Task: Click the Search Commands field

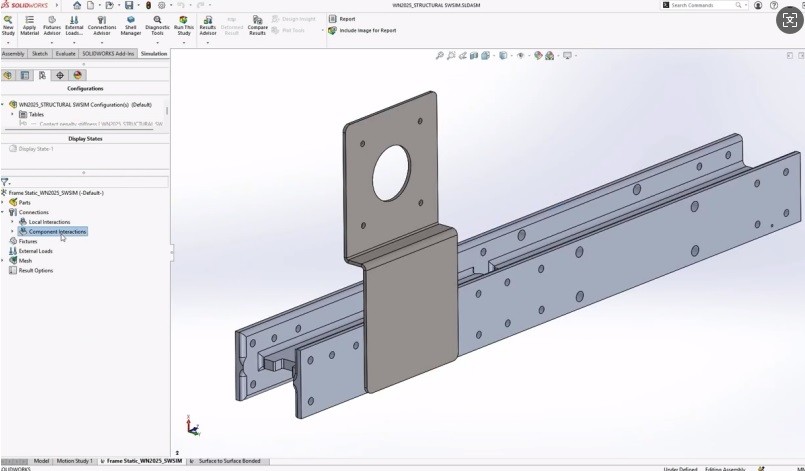Action: click(702, 5)
